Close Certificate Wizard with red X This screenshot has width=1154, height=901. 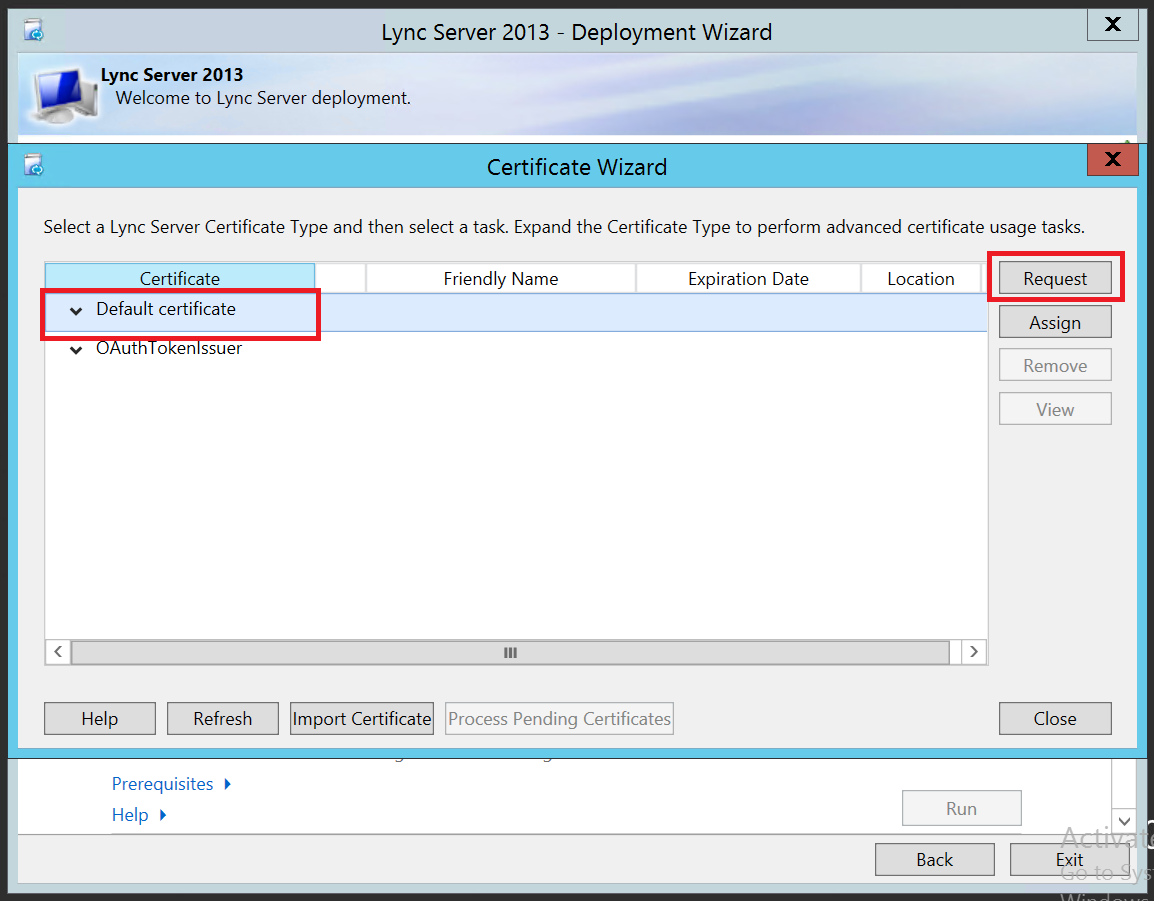pyautogui.click(x=1112, y=159)
